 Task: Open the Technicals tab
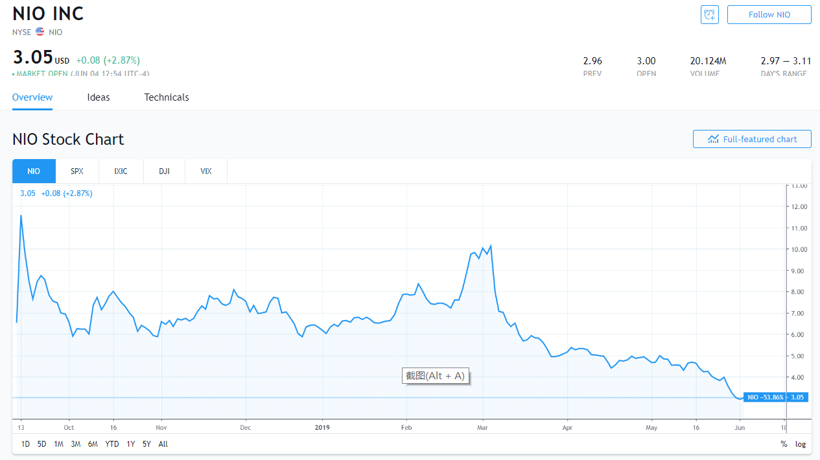(166, 97)
